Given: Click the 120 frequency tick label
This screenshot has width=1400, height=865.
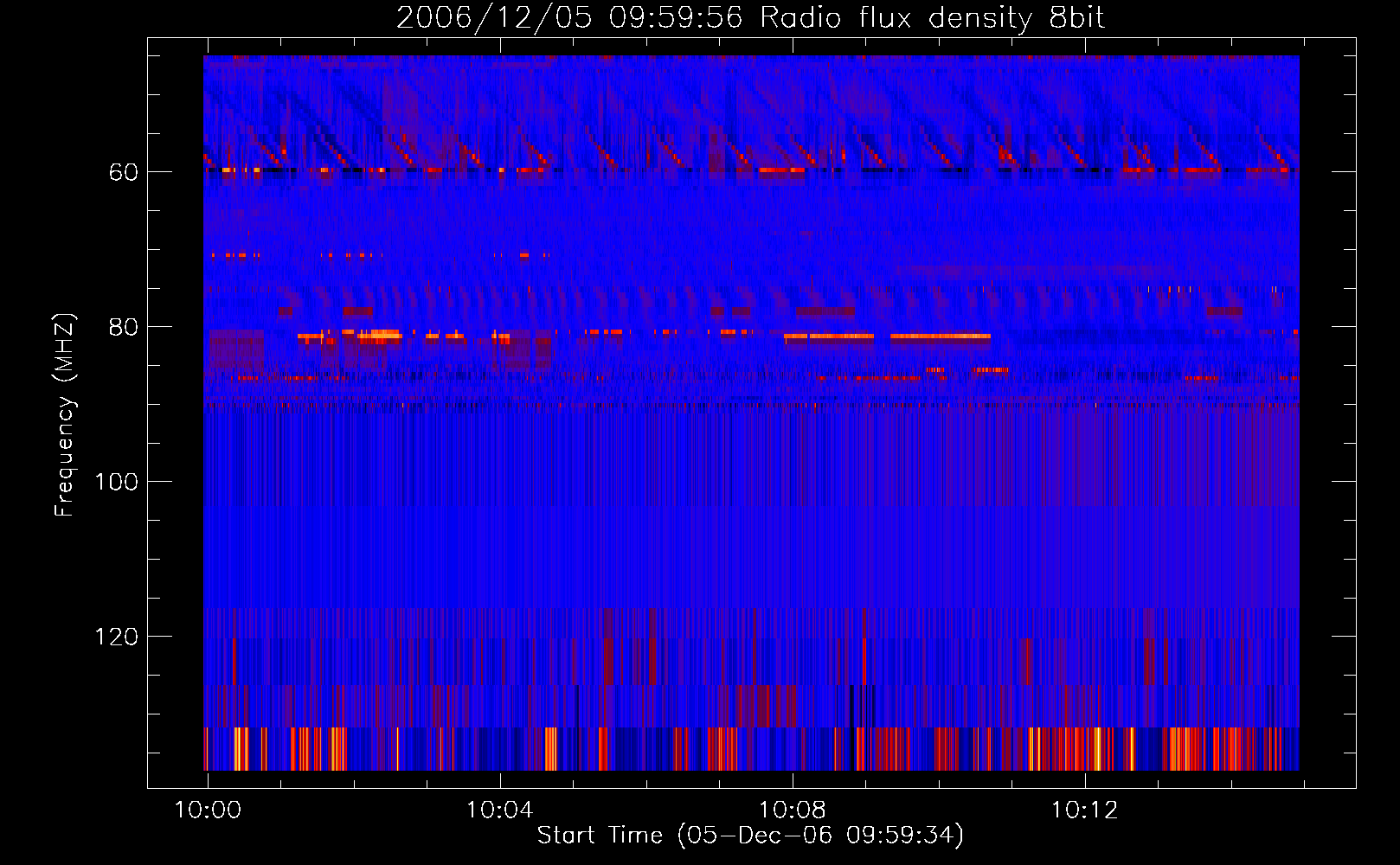Looking at the screenshot, I should click(117, 637).
